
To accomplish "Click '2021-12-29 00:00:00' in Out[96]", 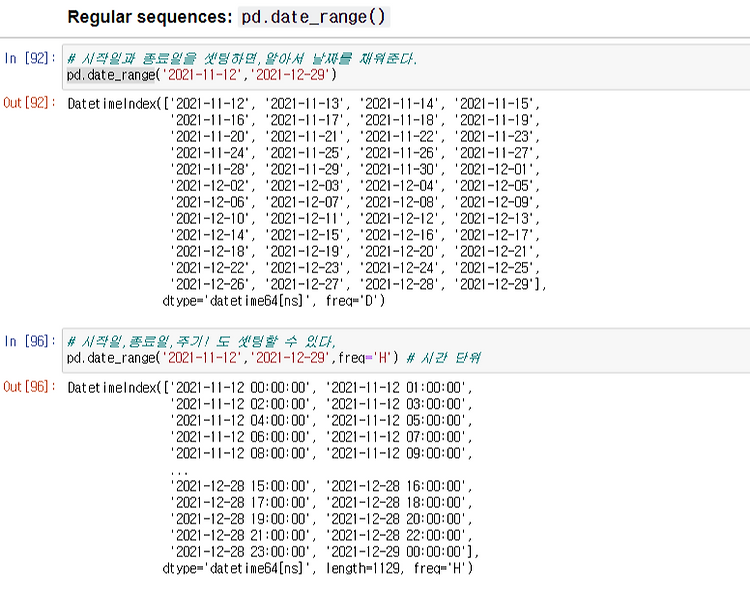I will click(396, 551).
